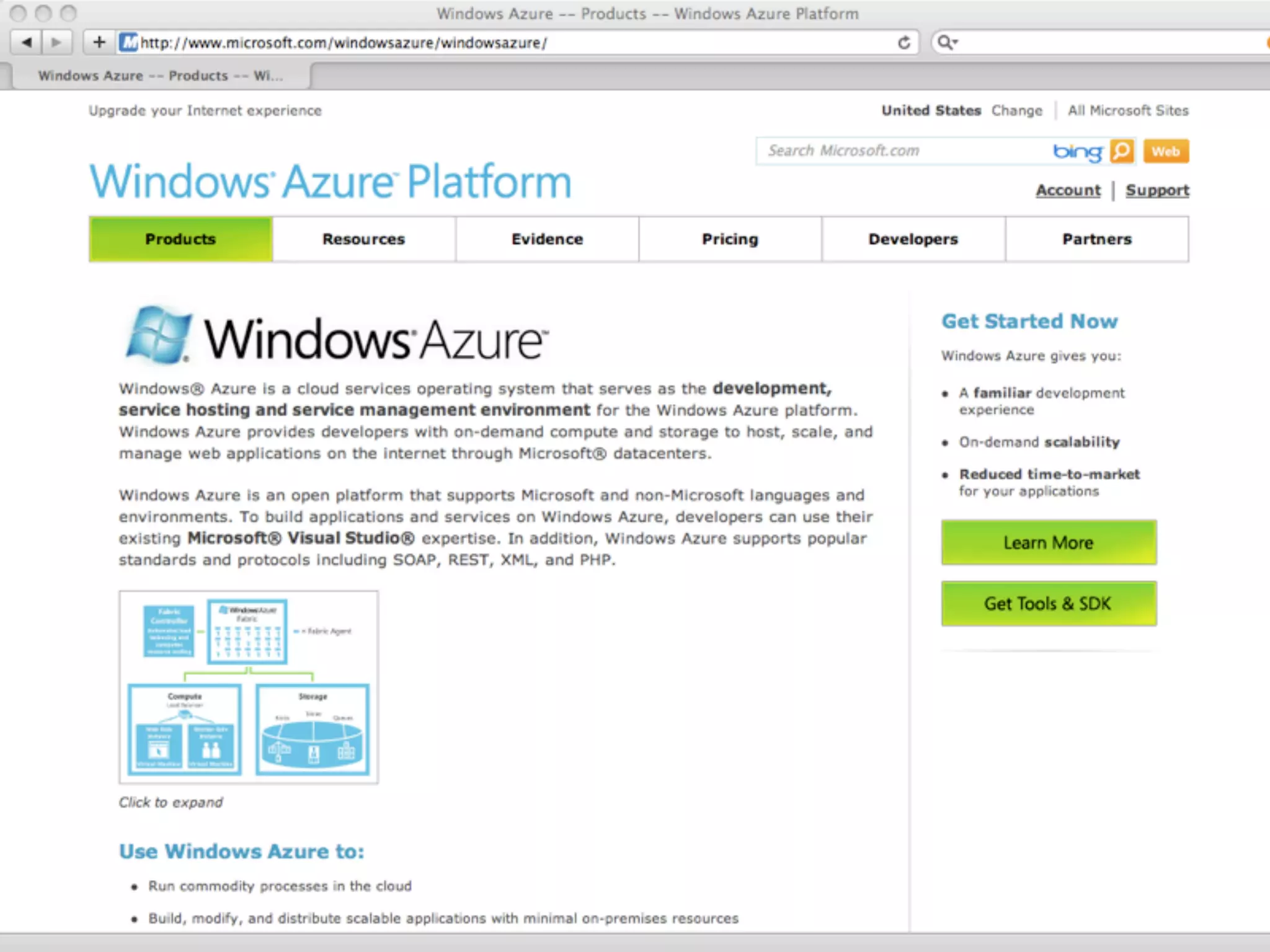Click the reload page icon
1270x952 pixels.
click(904, 43)
